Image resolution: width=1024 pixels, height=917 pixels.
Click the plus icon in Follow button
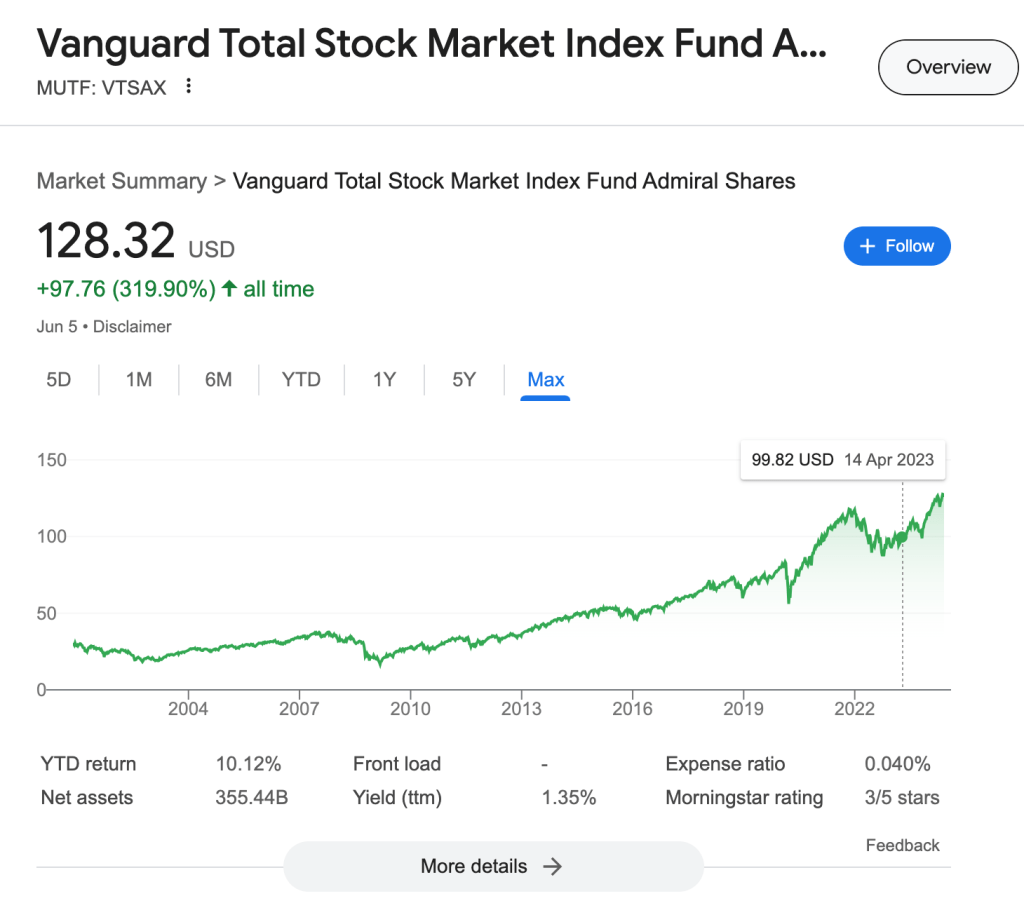867,246
